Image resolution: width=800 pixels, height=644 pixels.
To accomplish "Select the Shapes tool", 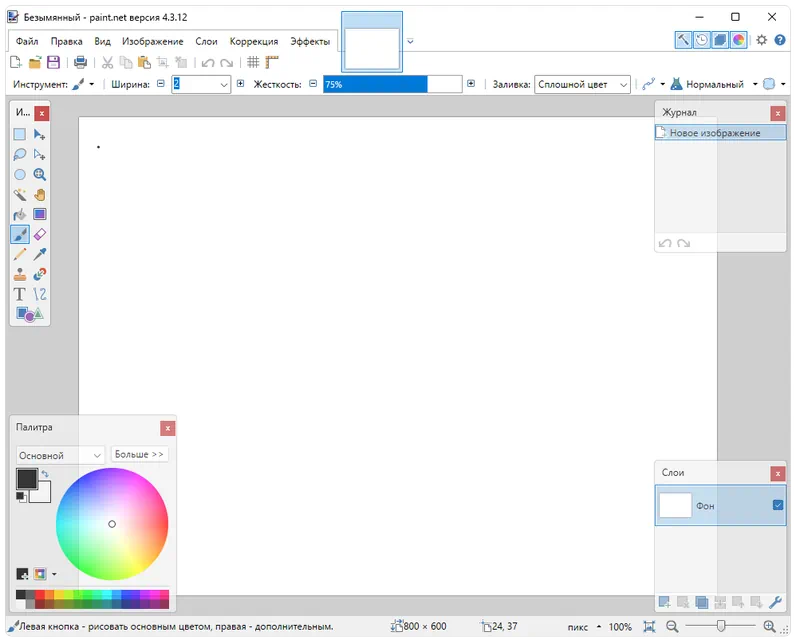I will [x=29, y=314].
